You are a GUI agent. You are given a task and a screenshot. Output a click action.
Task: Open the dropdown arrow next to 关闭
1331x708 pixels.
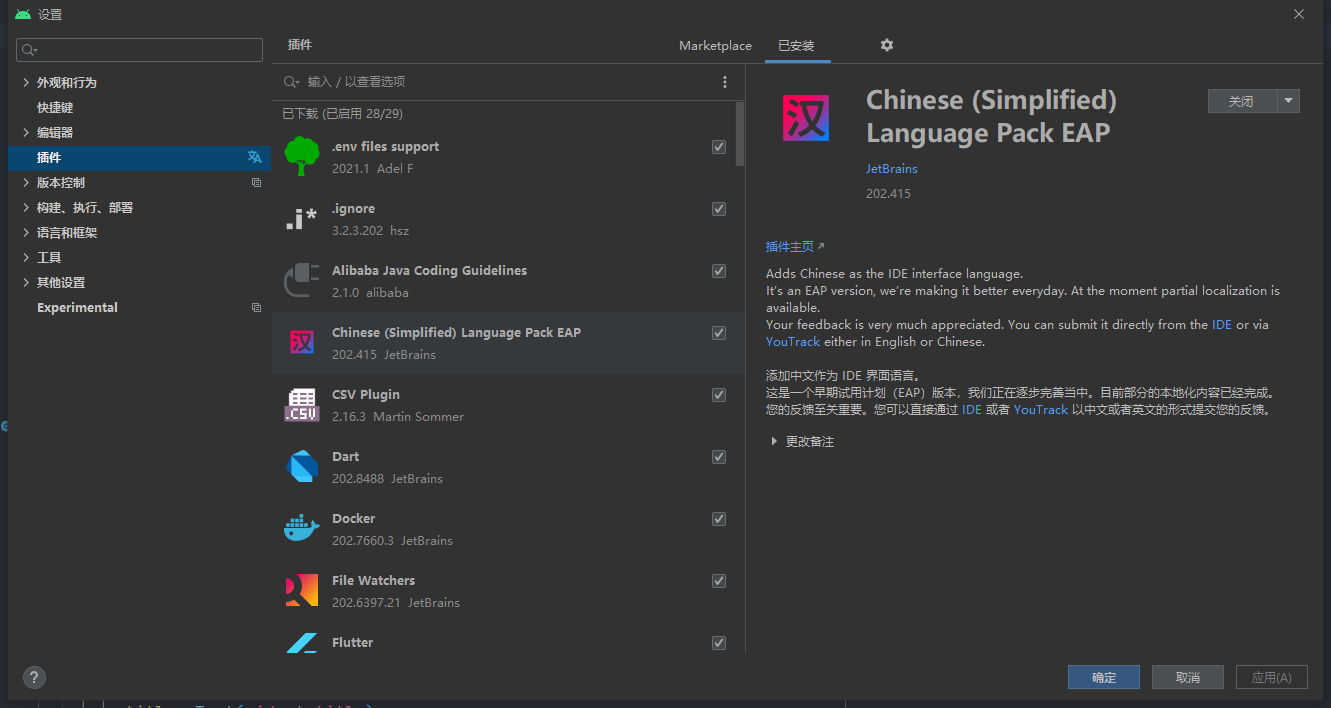point(1288,101)
